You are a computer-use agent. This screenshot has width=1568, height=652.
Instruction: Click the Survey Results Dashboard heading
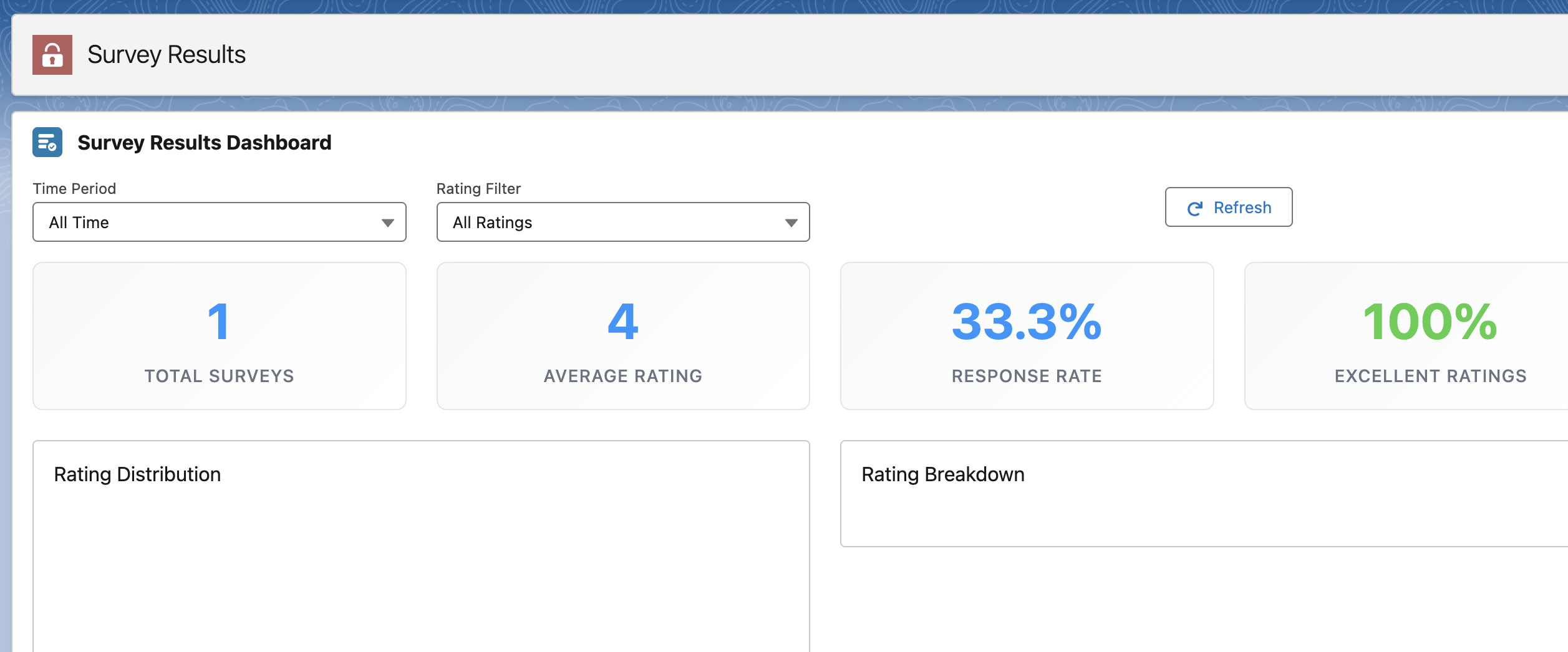click(205, 143)
